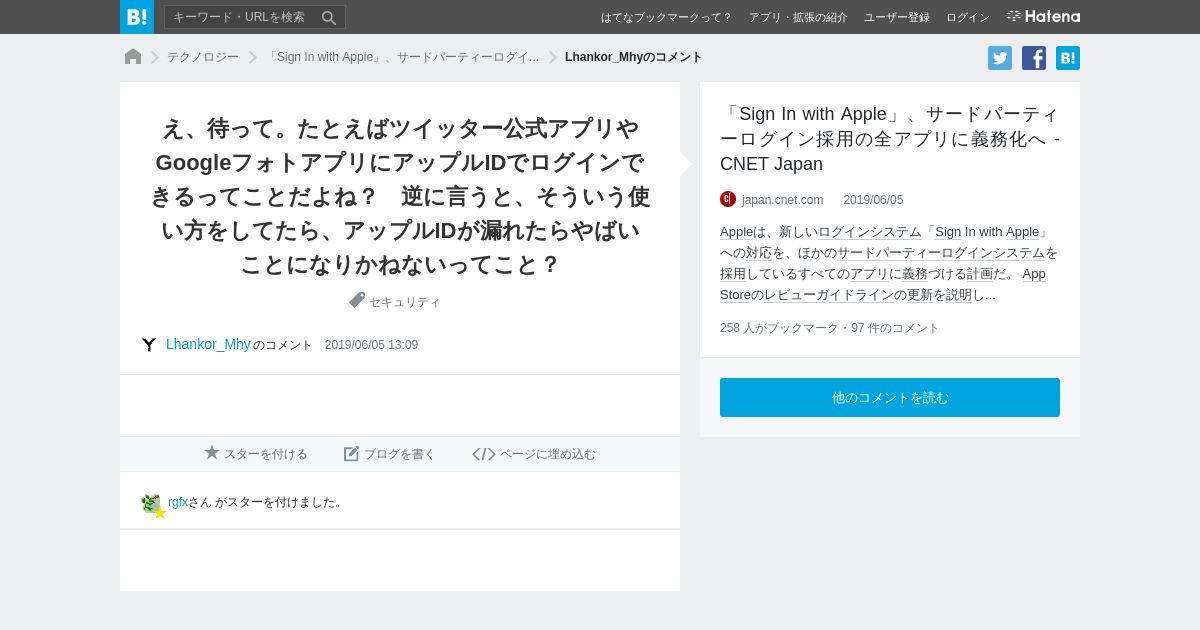The width and height of the screenshot is (1200, 630).
Task: Click サードパーティー keyword link
Action: coord(888,253)
